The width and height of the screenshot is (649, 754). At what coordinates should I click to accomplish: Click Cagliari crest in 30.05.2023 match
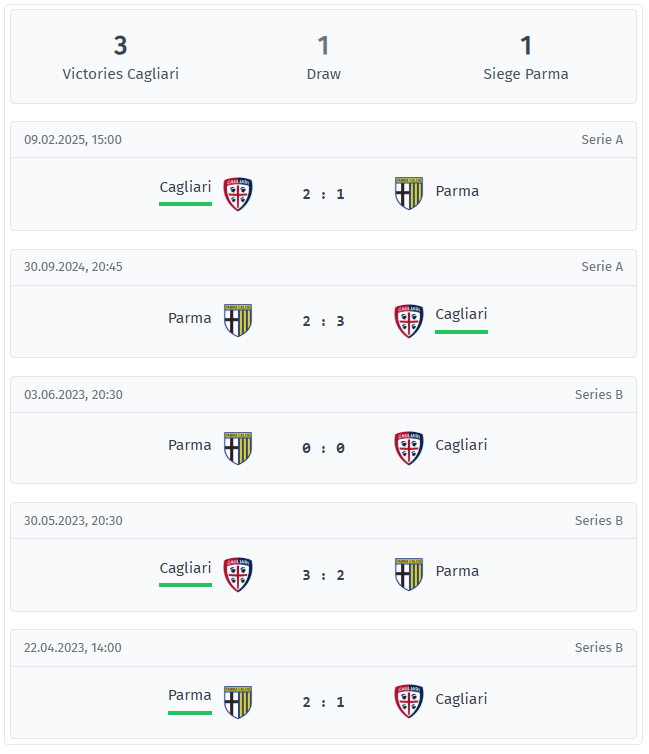[x=238, y=575]
